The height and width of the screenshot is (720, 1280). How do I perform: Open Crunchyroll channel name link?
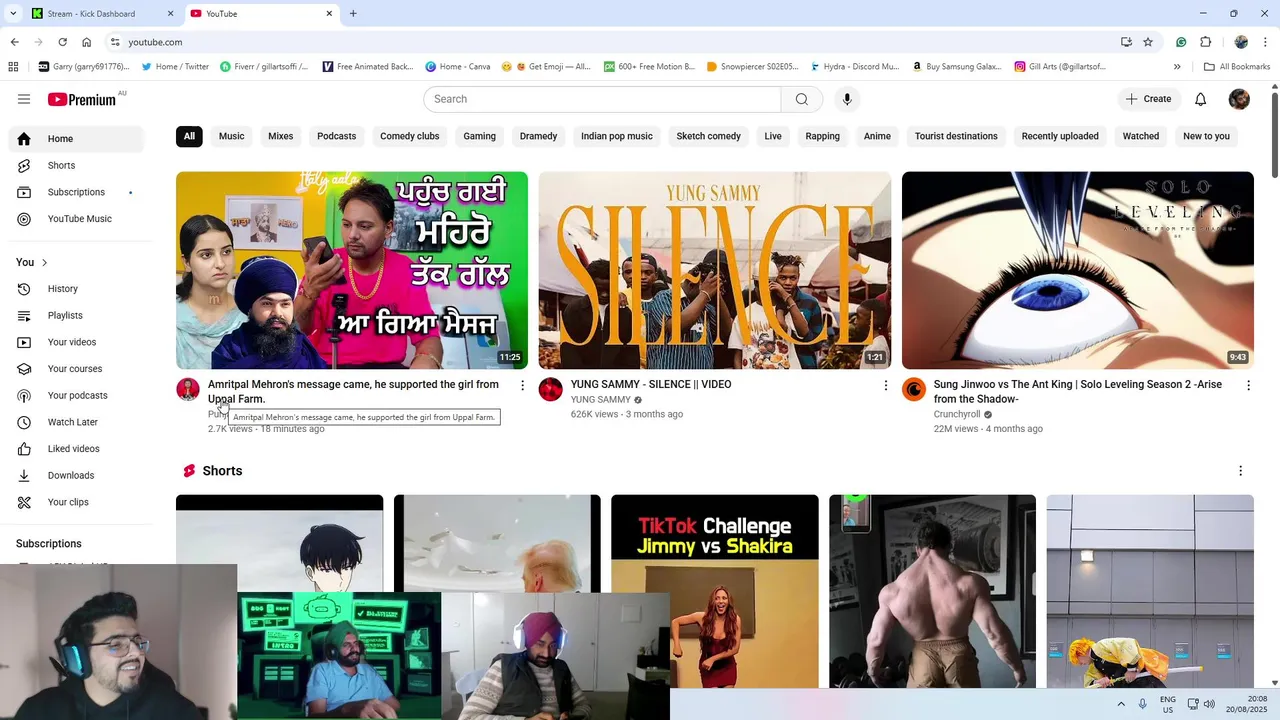[x=957, y=414]
